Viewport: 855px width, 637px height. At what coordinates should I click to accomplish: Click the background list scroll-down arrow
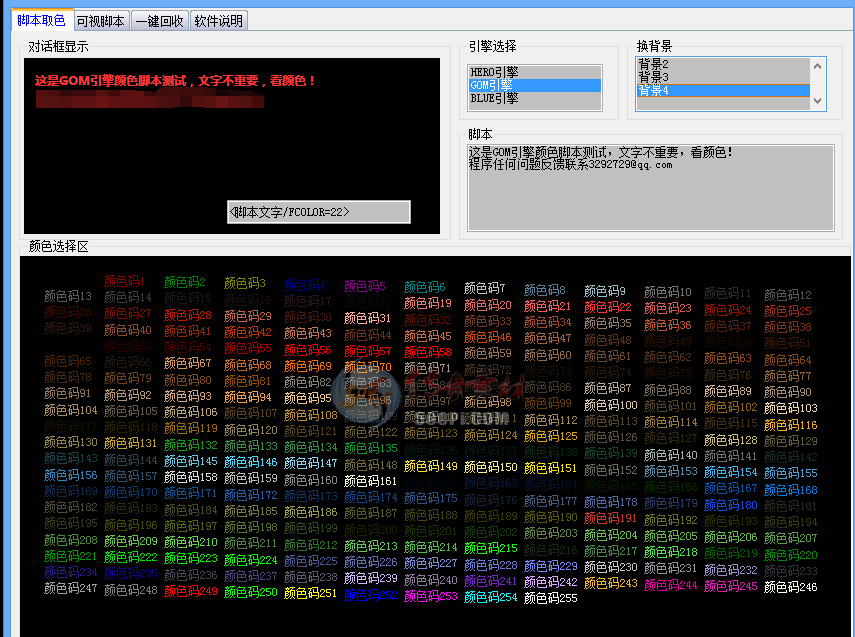tap(817, 100)
